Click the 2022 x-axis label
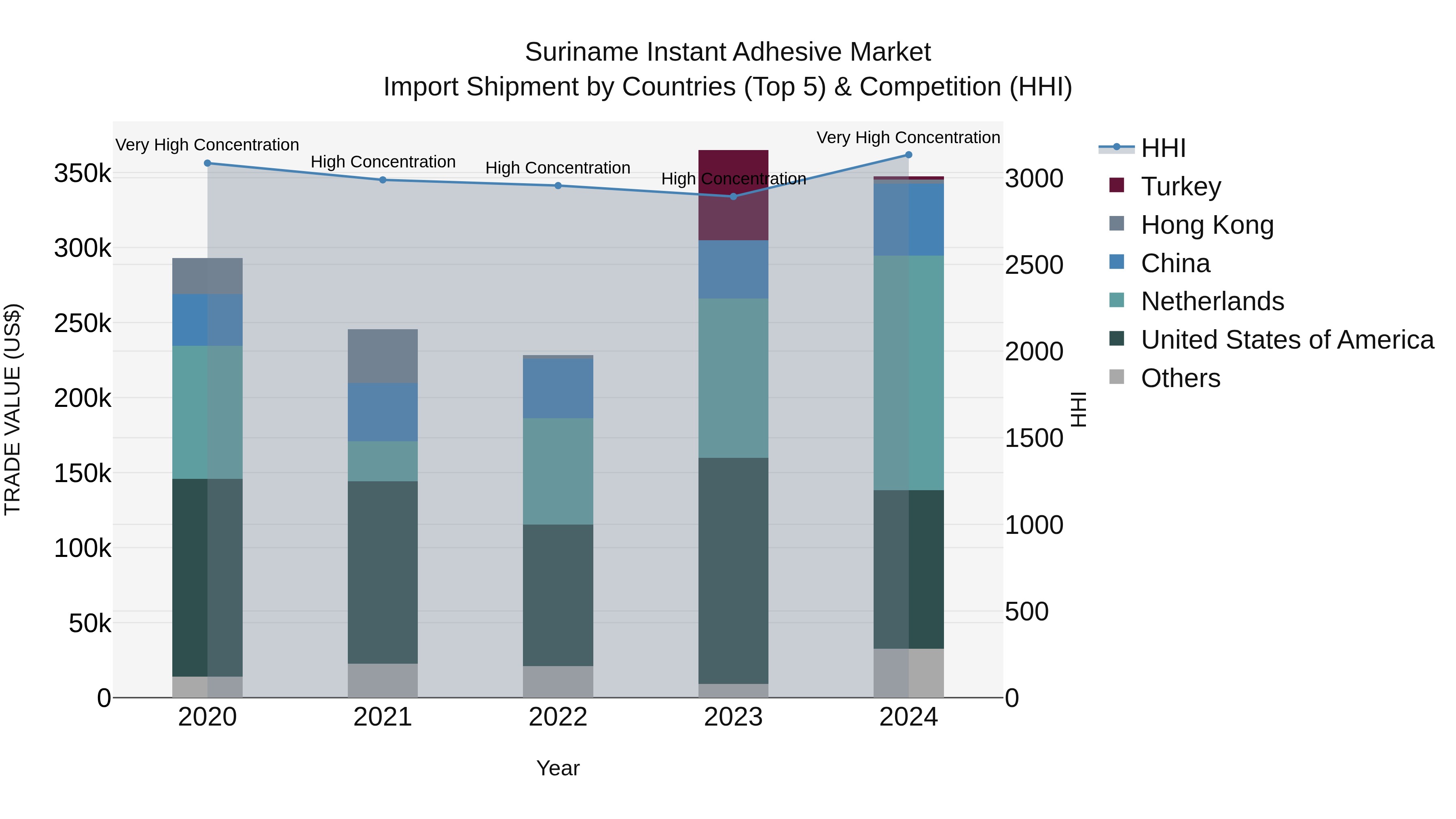Image resolution: width=1456 pixels, height=819 pixels. point(558,717)
